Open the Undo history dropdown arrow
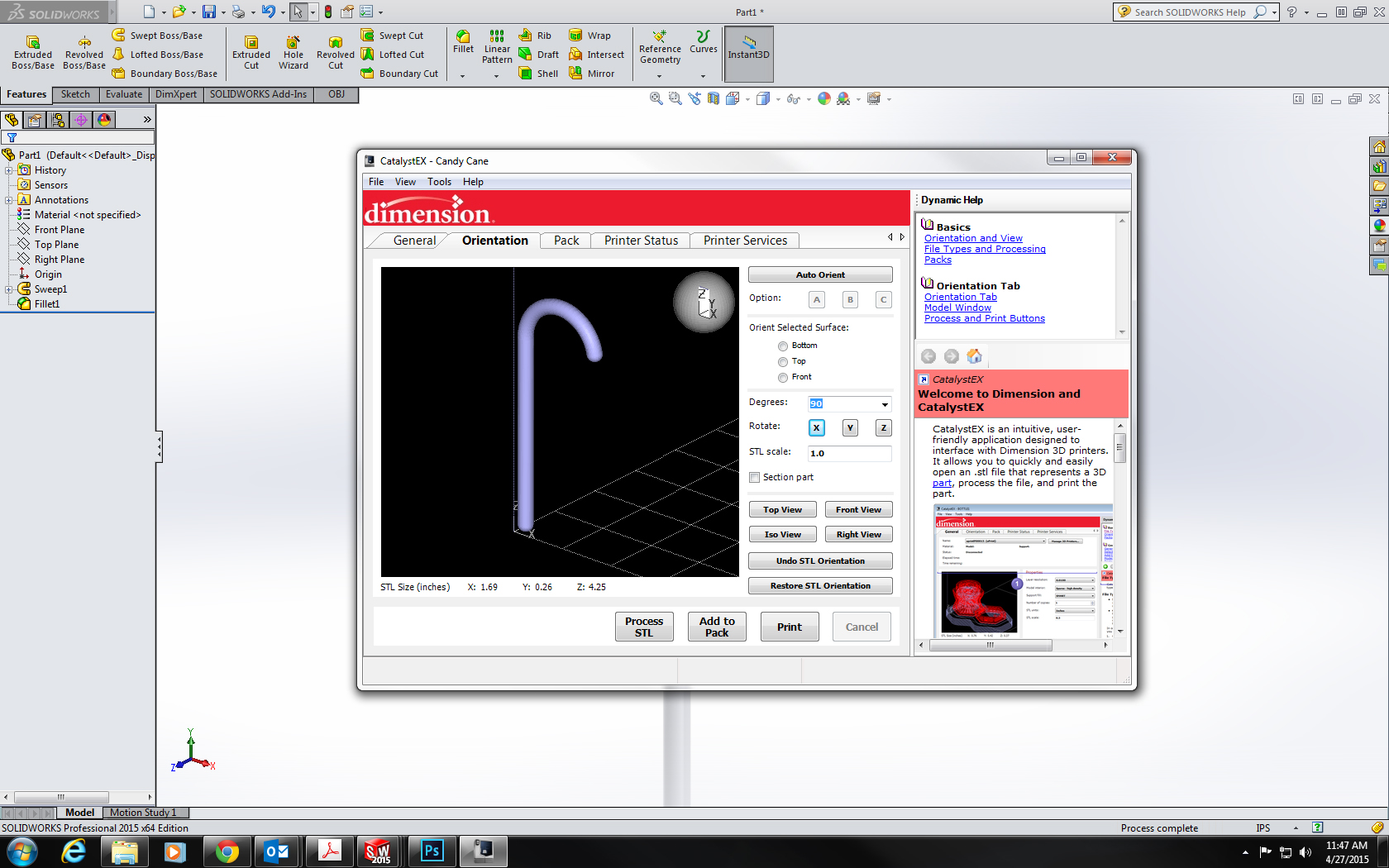1389x868 pixels. (x=283, y=12)
